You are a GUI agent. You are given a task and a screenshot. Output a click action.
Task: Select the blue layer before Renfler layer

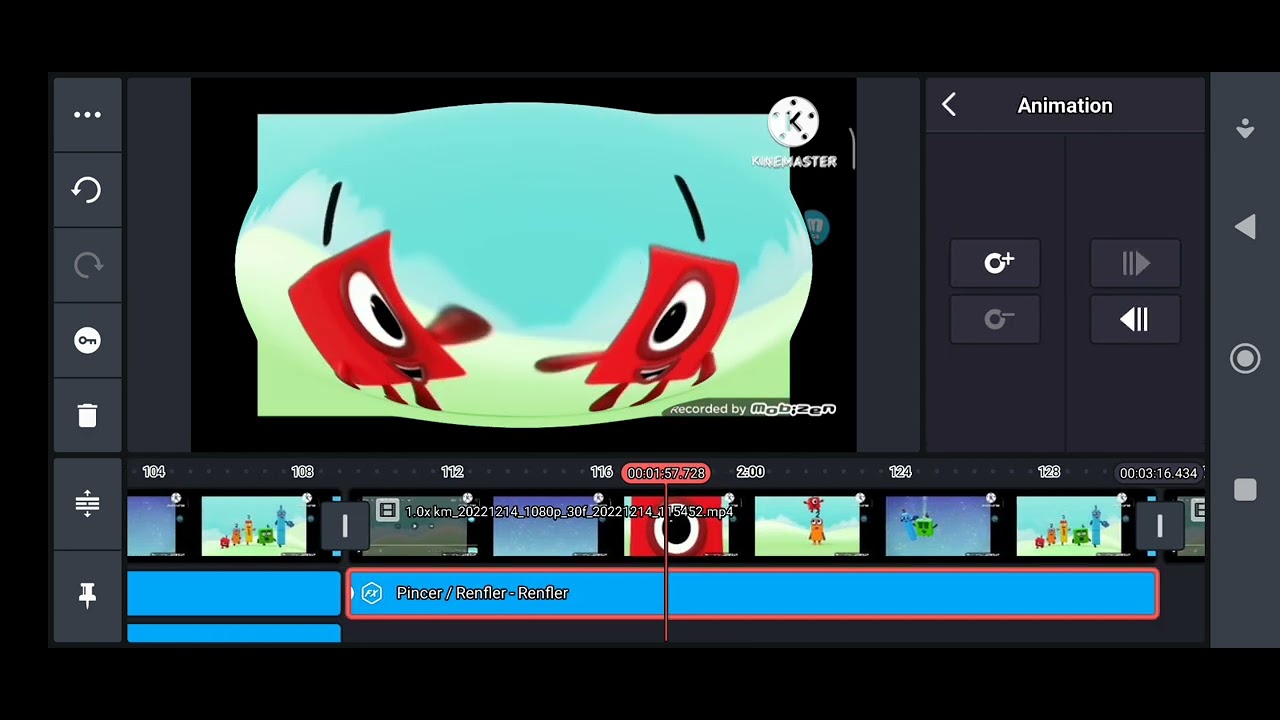click(x=234, y=593)
